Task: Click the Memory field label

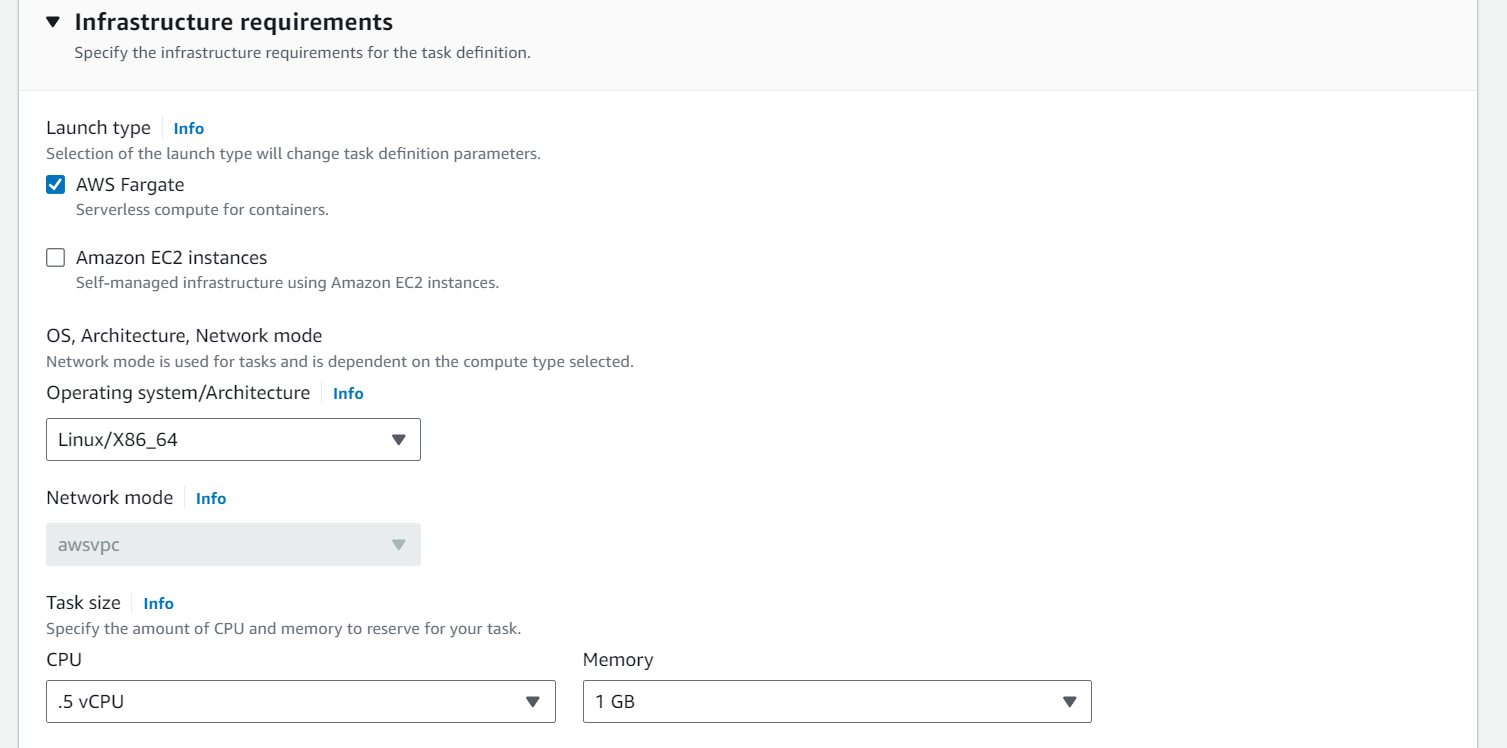Action: (618, 660)
